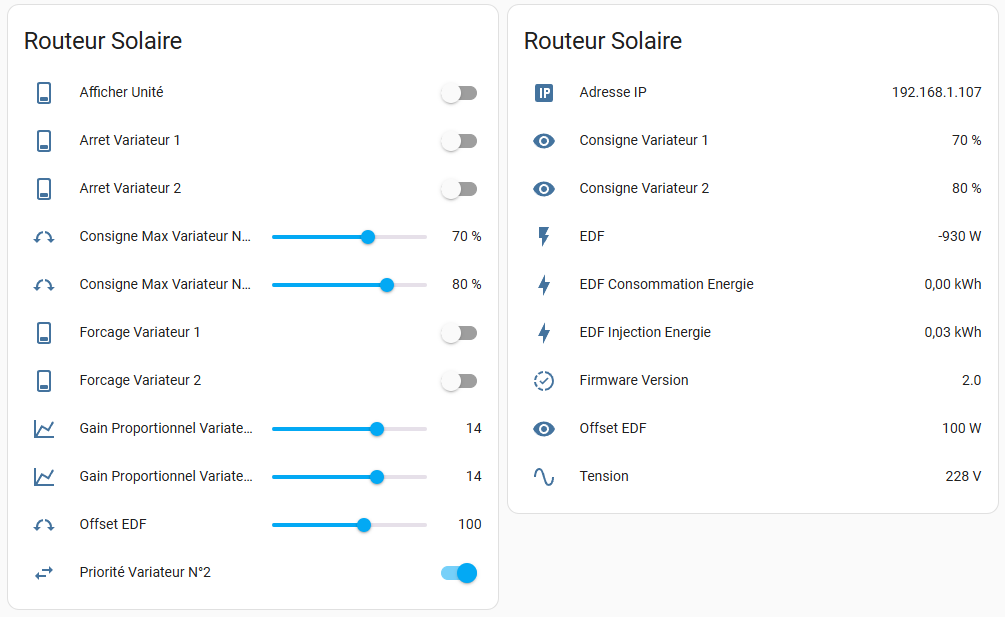Screen dimensions: 1005x617
Task: Click the bolt icon for EDF Injection Energie
Action: point(543,333)
